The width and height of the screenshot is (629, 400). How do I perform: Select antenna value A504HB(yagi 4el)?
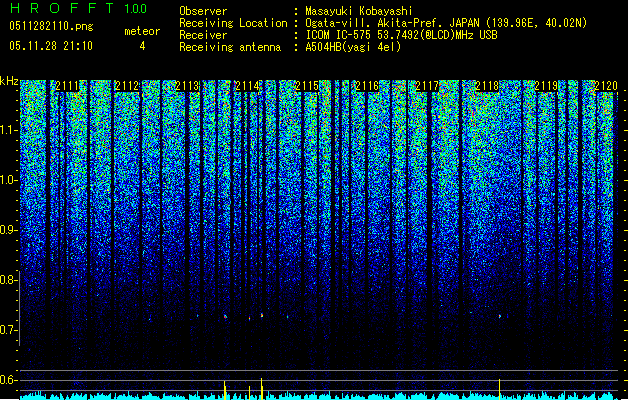click(353, 47)
